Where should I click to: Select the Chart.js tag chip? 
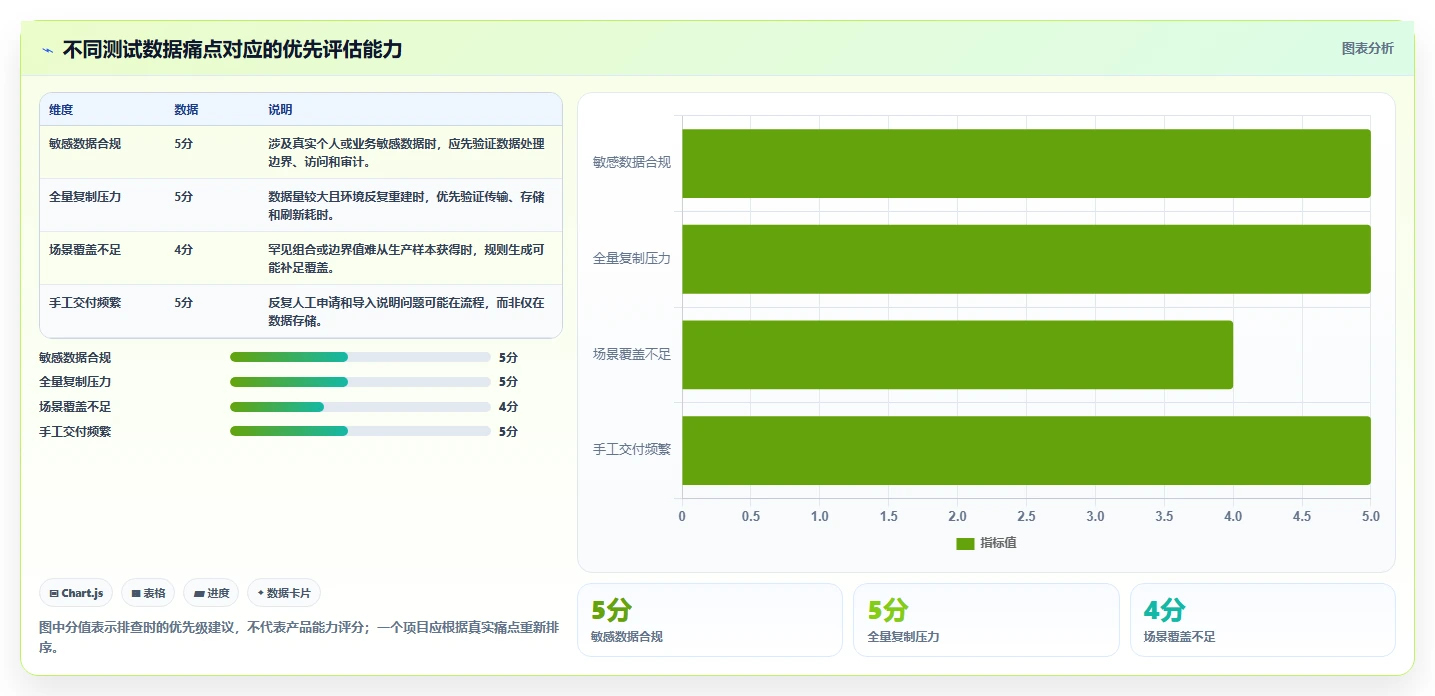click(x=77, y=593)
